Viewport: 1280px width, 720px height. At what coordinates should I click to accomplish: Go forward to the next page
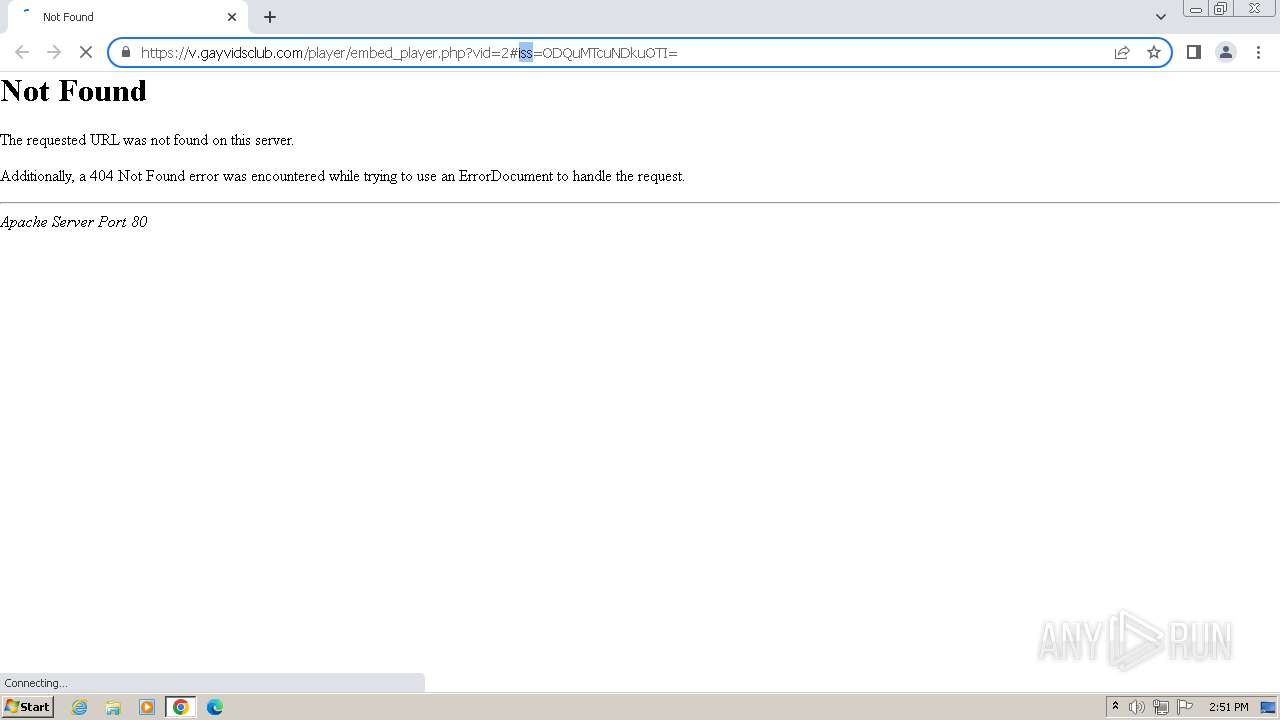54,52
